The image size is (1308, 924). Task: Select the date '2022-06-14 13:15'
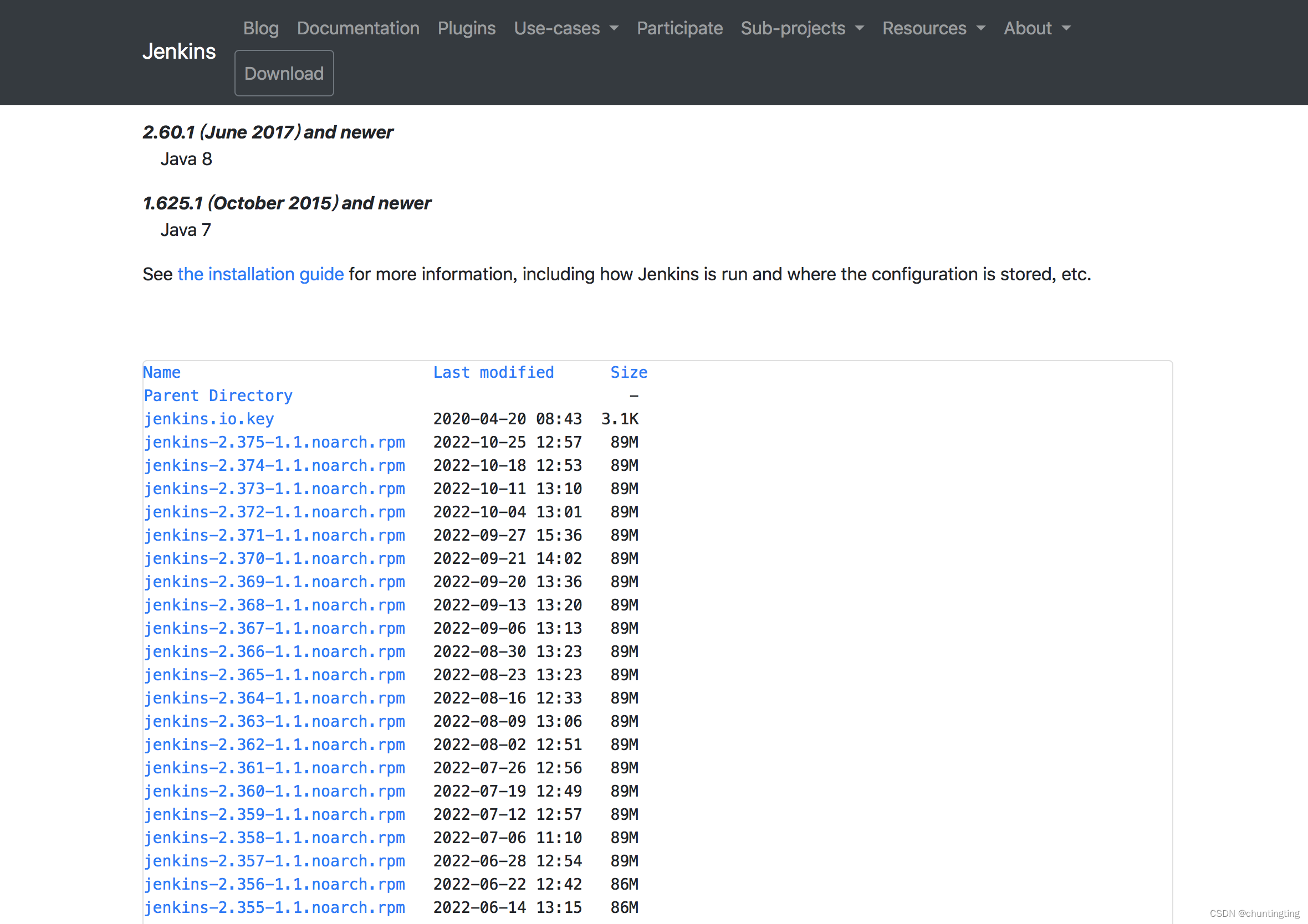click(x=508, y=908)
